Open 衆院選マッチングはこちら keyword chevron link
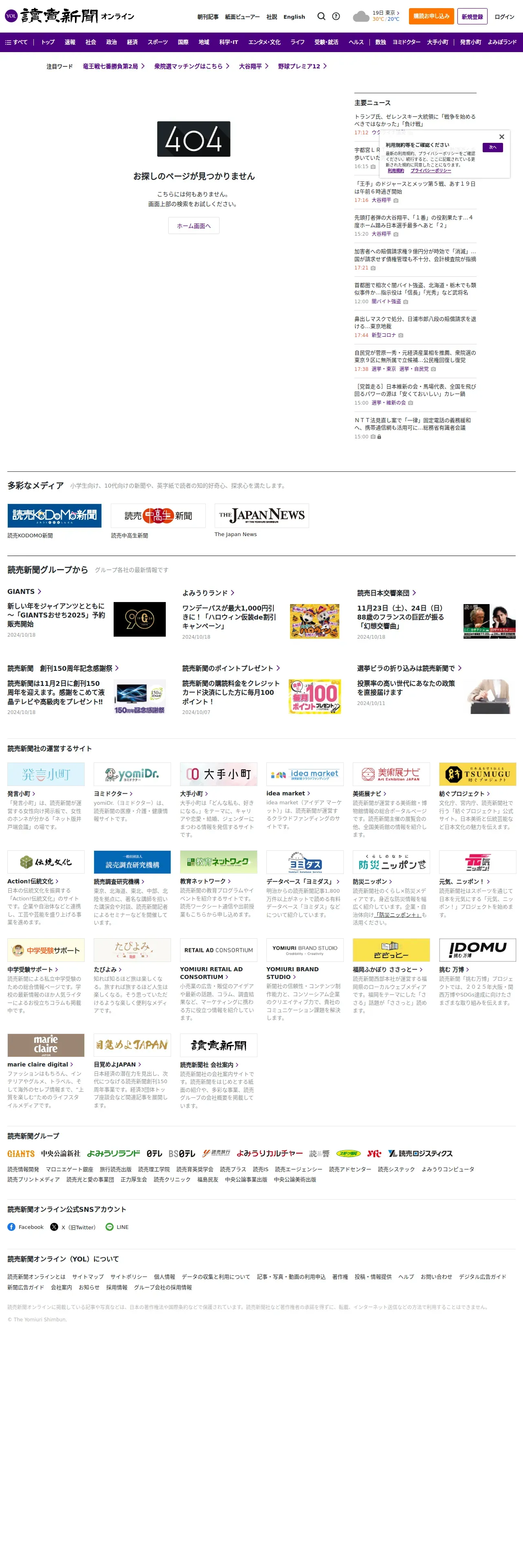Screen dimensions: 523x1568 pos(192,66)
